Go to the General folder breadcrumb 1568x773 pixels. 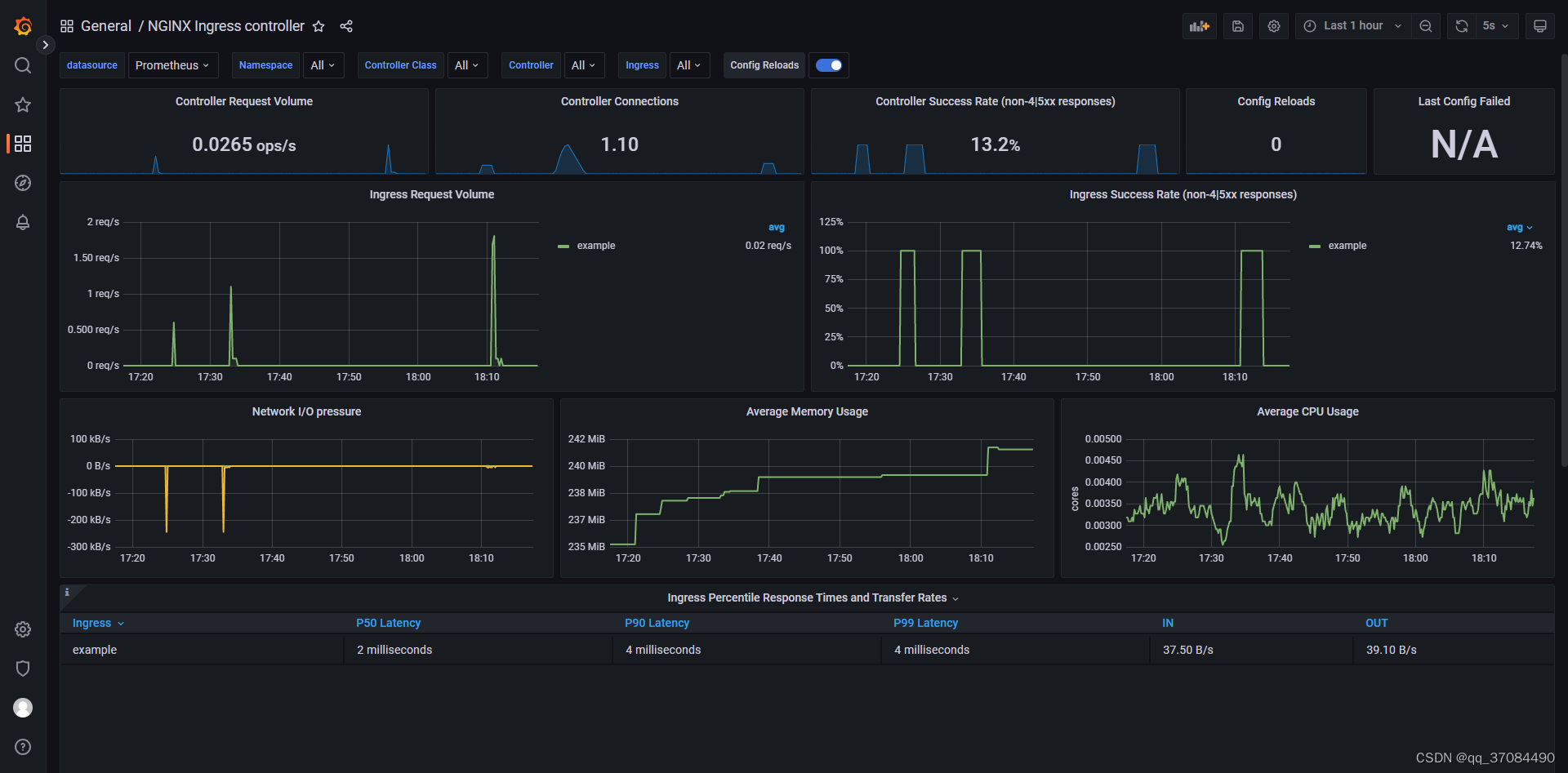tap(106, 26)
